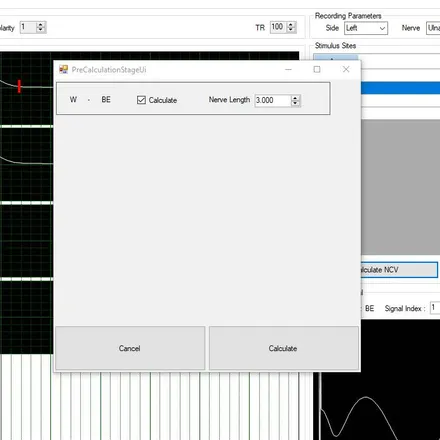Click the 'W' label in the dialog row

pos(73,100)
